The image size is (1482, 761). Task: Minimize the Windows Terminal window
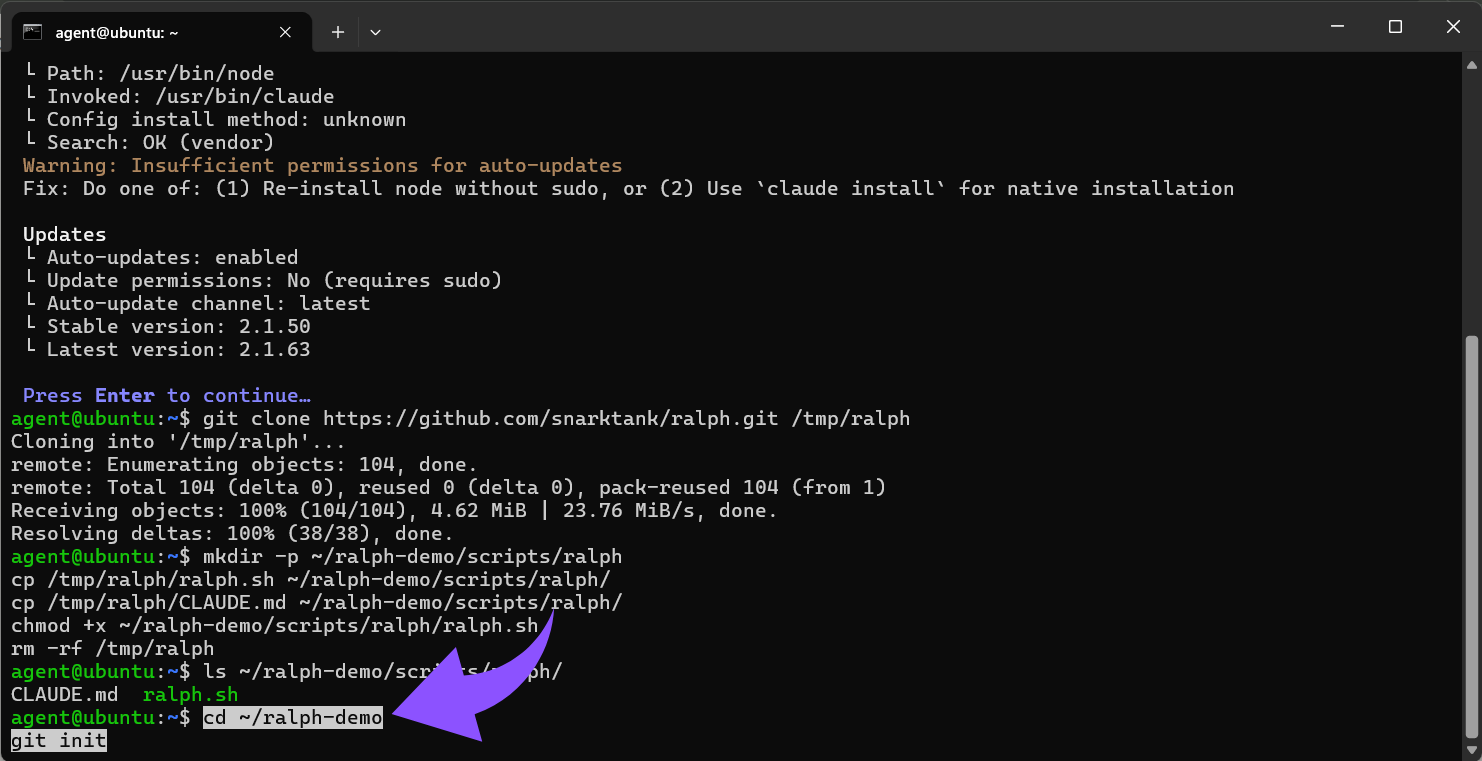point(1336,27)
